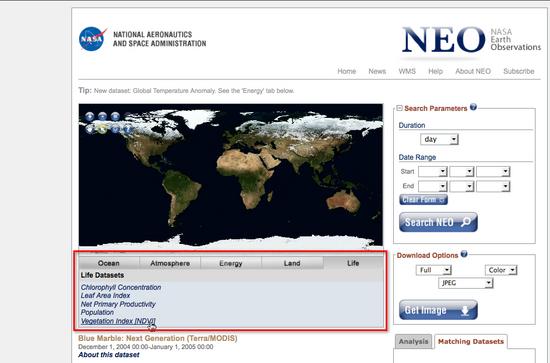Go to Home in top navigation
550x363 pixels.
point(347,71)
